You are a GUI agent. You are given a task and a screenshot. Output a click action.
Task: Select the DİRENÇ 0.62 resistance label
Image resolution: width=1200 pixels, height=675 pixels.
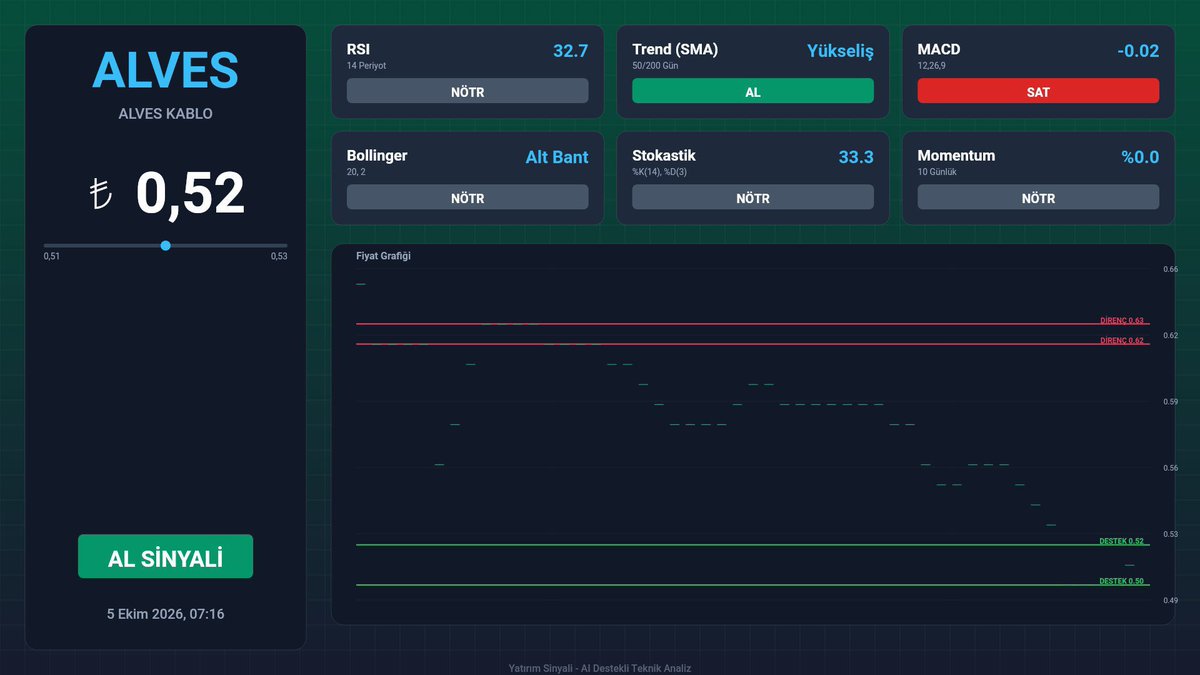[1122, 341]
